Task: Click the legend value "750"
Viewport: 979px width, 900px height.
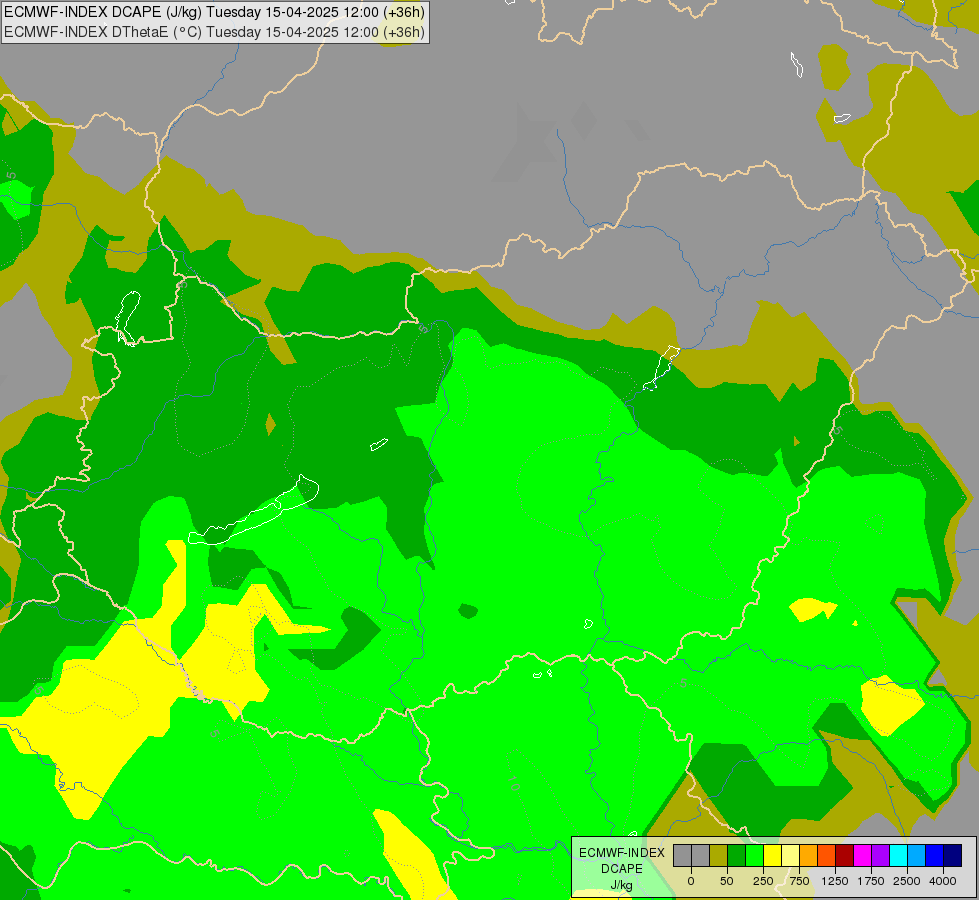Action: pos(799,881)
